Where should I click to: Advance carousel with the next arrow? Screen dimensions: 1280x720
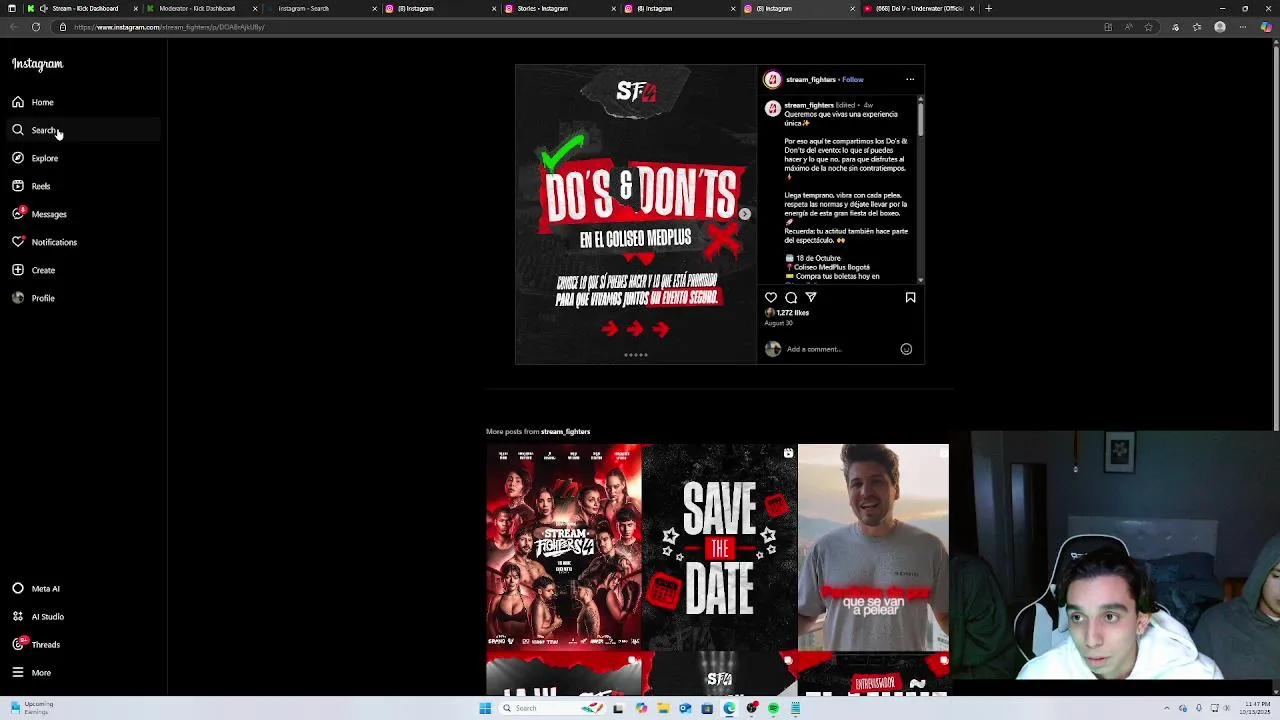(x=744, y=214)
